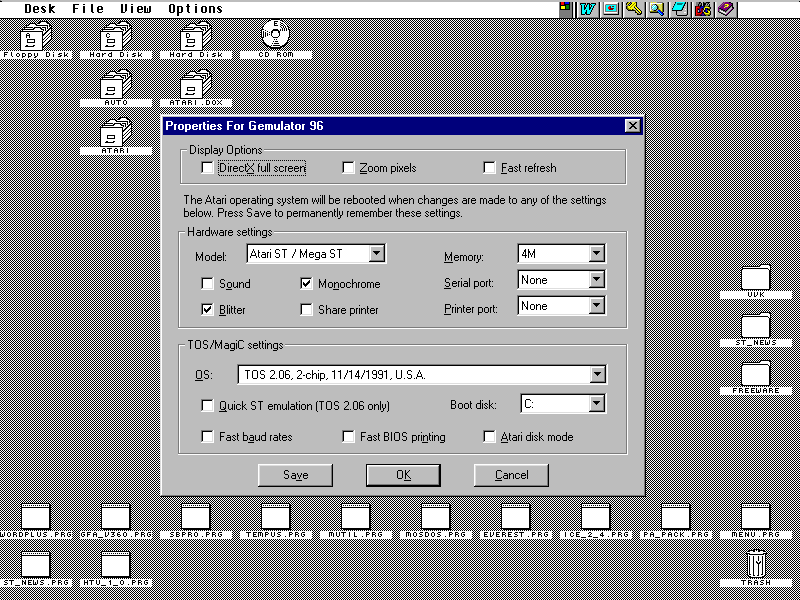Click the blue W toolbar icon
Viewport: 800px width, 600px height.
coord(587,9)
